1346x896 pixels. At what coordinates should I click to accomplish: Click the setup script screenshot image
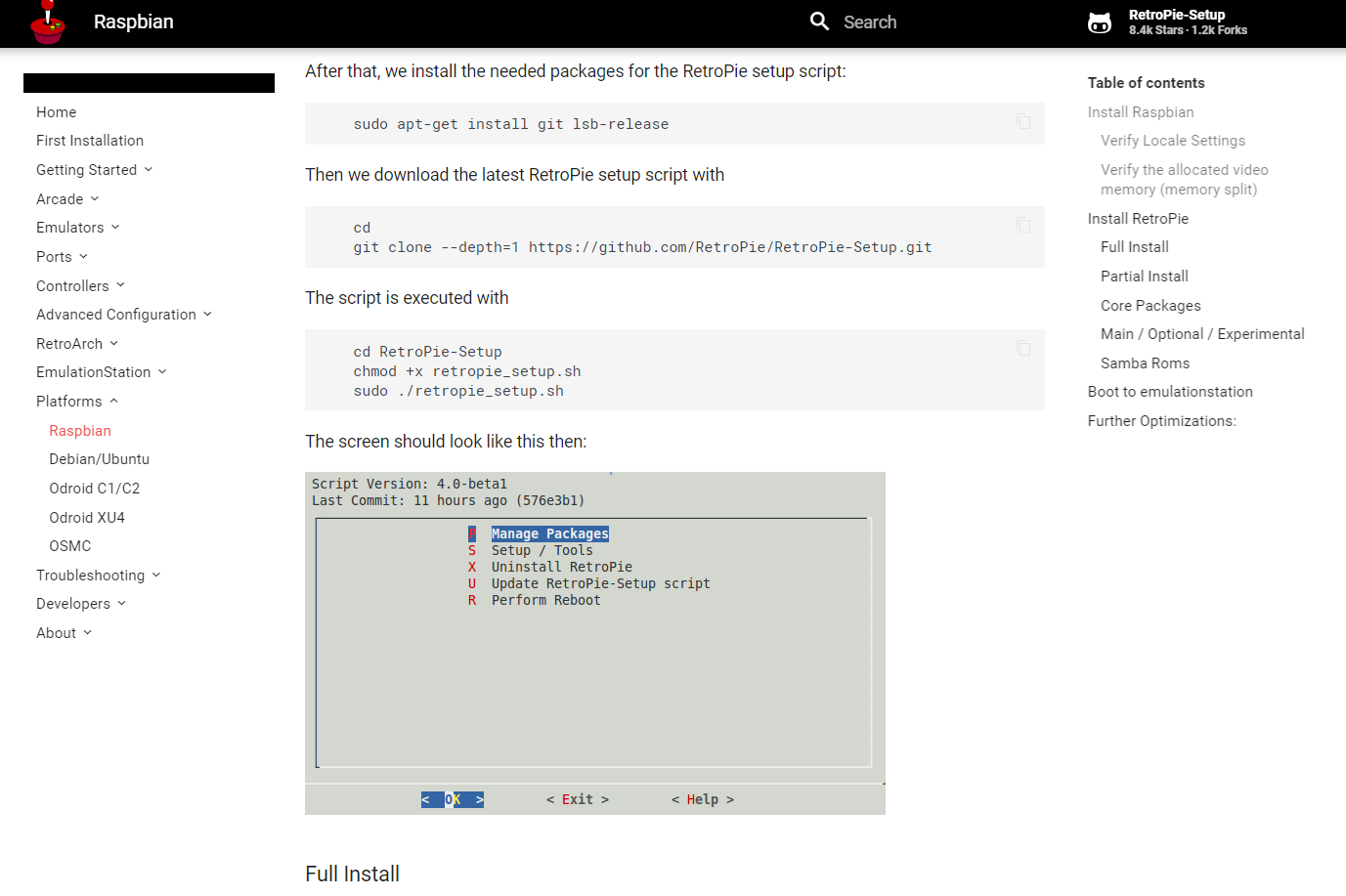click(595, 643)
